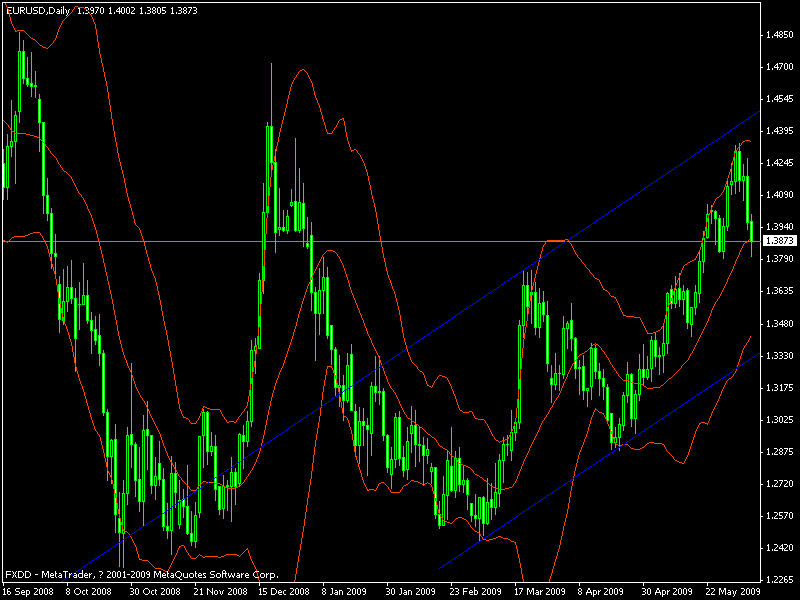The height and width of the screenshot is (600, 800).
Task: Click the 8 Oct 2008 date label
Action: [x=88, y=592]
